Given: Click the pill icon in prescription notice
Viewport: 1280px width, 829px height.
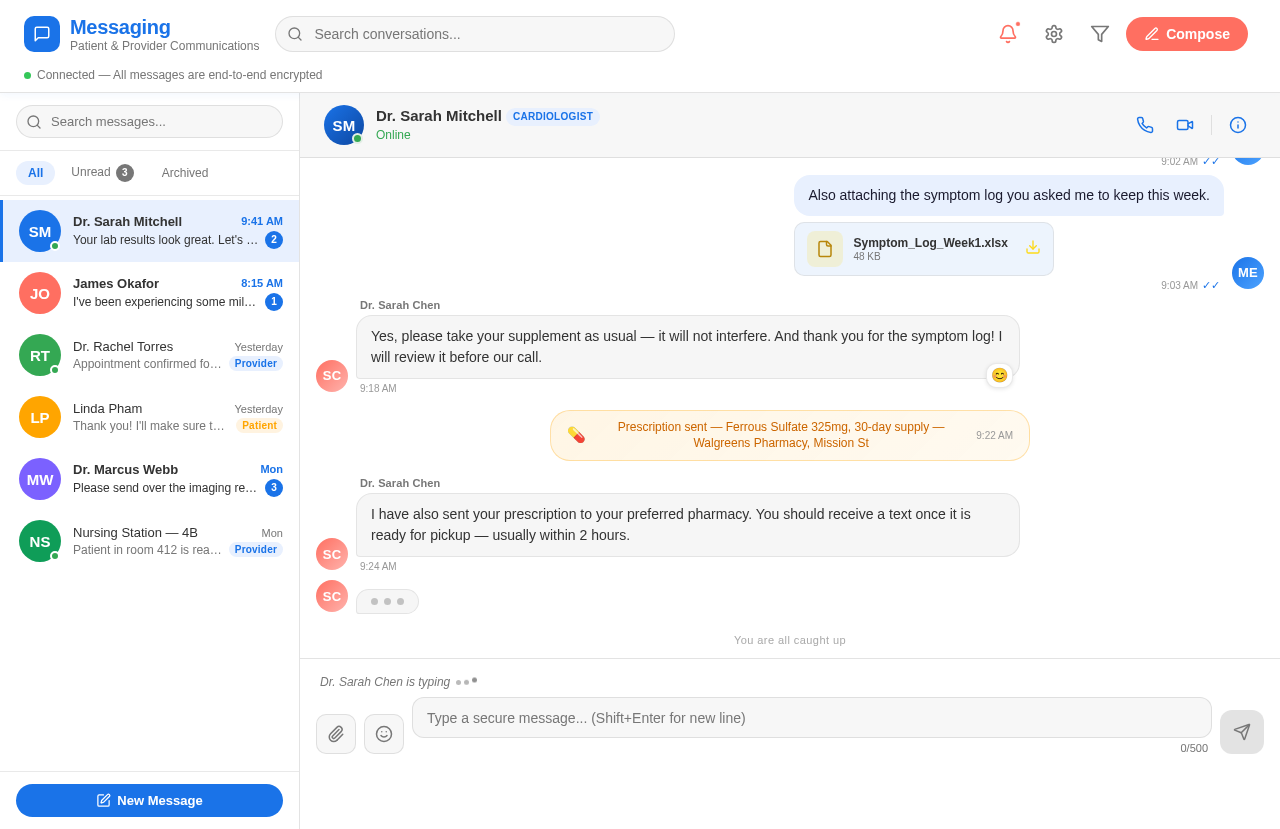Looking at the screenshot, I should point(576,435).
